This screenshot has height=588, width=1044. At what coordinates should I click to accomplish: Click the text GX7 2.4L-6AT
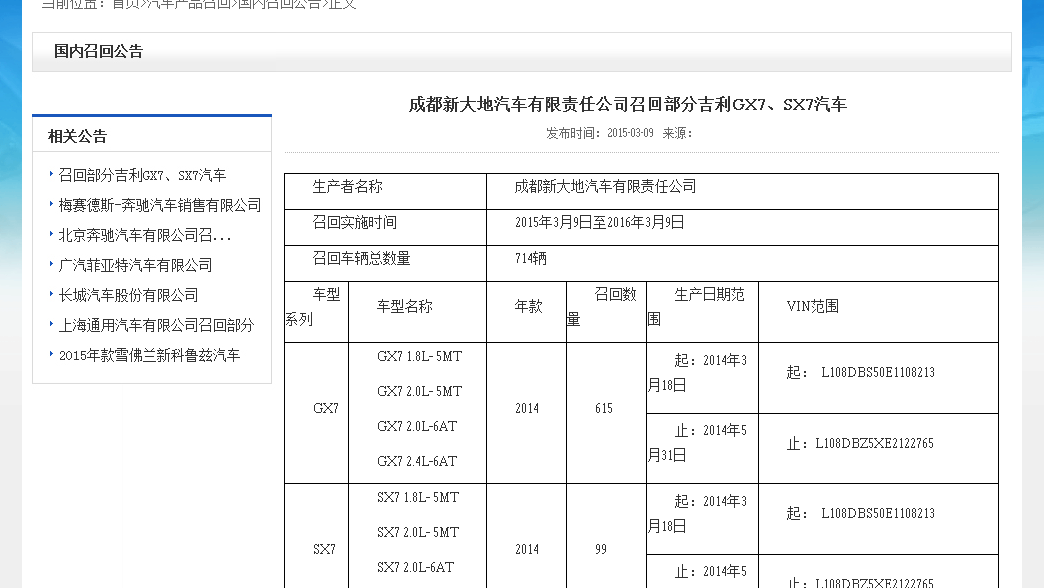point(417,461)
